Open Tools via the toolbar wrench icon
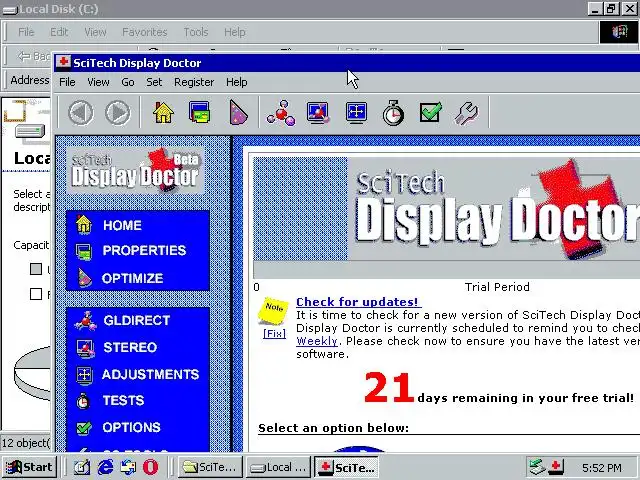Viewport: 640px width, 480px height. point(466,113)
